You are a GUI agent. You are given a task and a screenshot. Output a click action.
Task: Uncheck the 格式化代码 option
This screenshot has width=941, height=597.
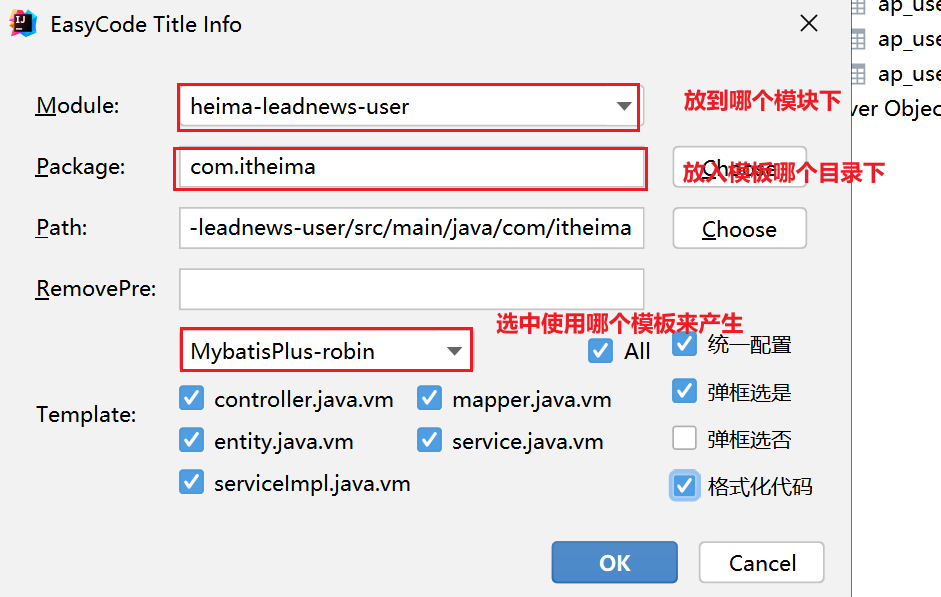[x=685, y=486]
